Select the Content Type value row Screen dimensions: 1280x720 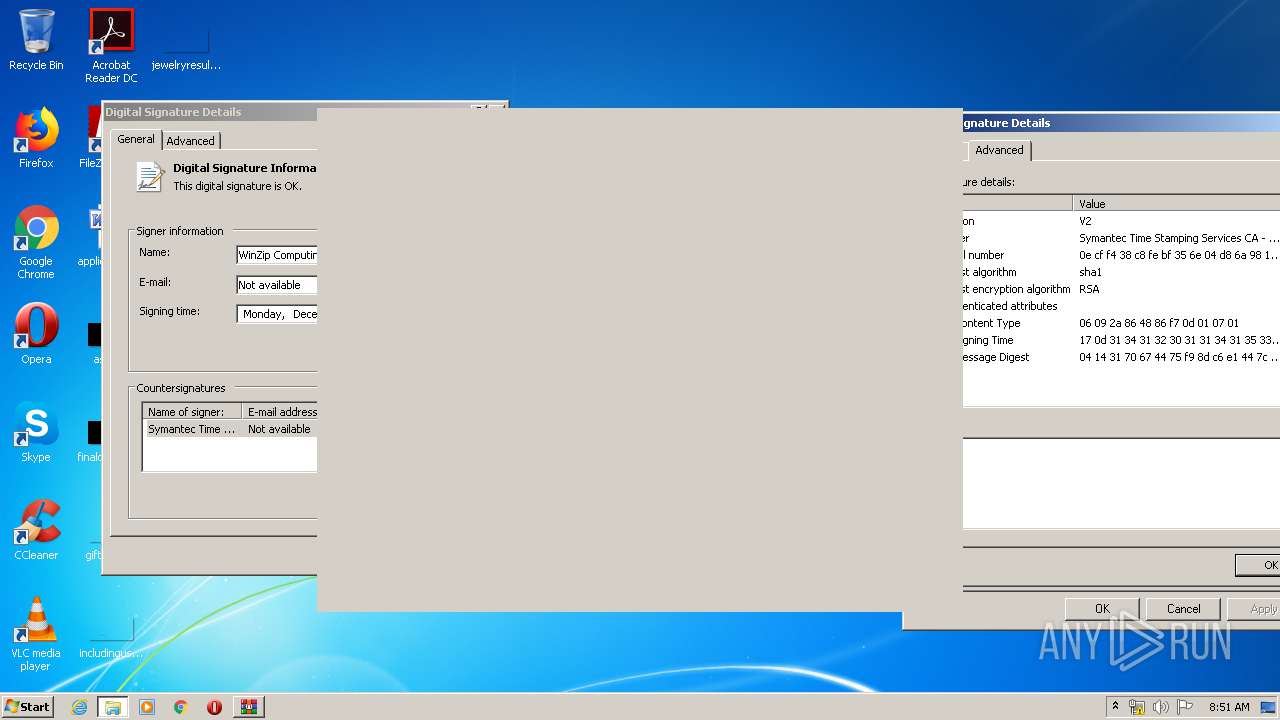coord(1121,323)
